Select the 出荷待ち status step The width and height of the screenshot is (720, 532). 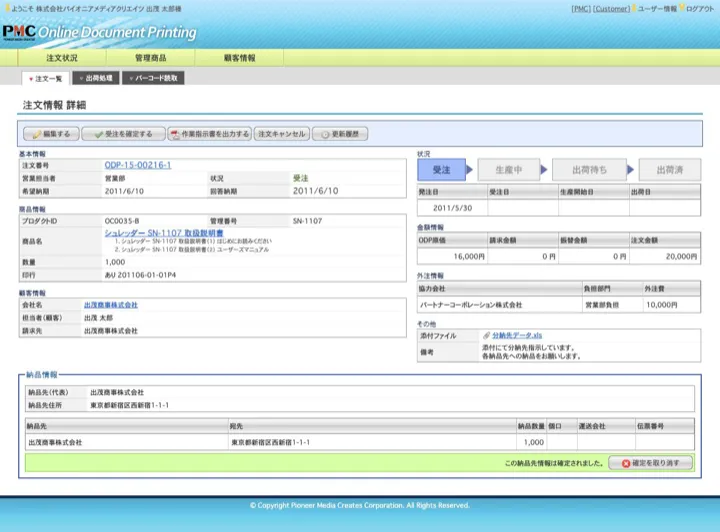tap(590, 170)
